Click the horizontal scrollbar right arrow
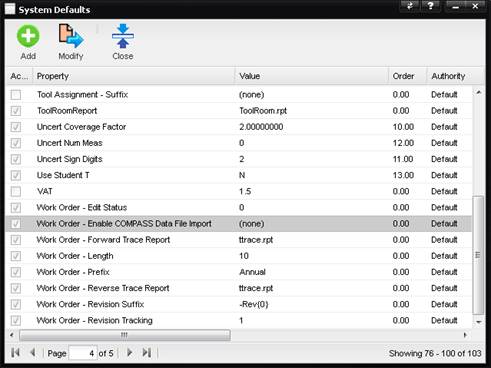Screen dimensions: 491x368 click(465, 335)
